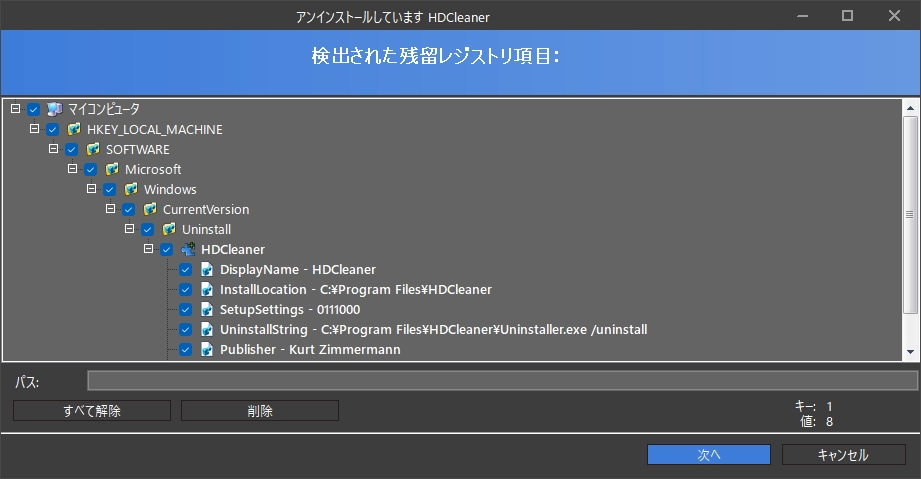Click the vertical scrollbar thumb

coord(910,215)
